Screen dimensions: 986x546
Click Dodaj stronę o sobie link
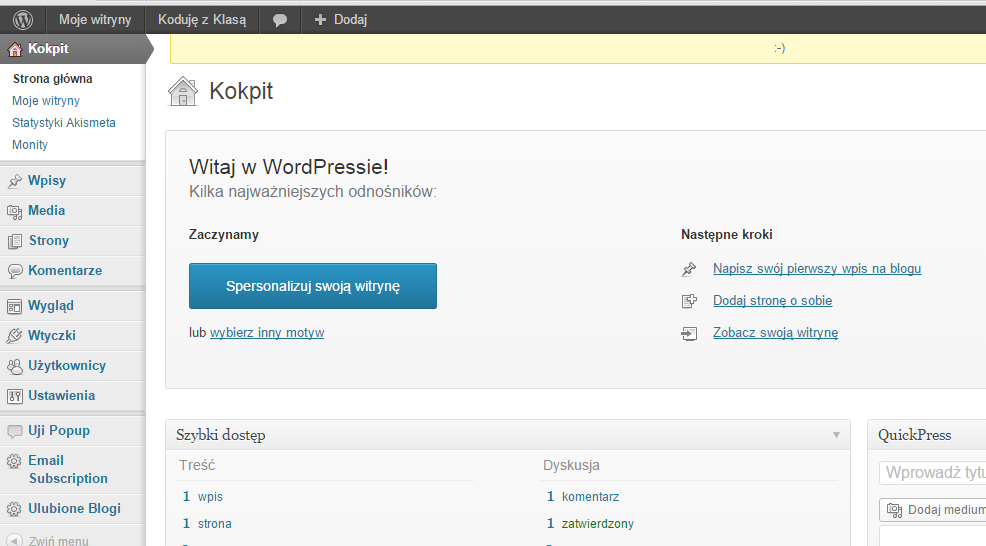[772, 301]
